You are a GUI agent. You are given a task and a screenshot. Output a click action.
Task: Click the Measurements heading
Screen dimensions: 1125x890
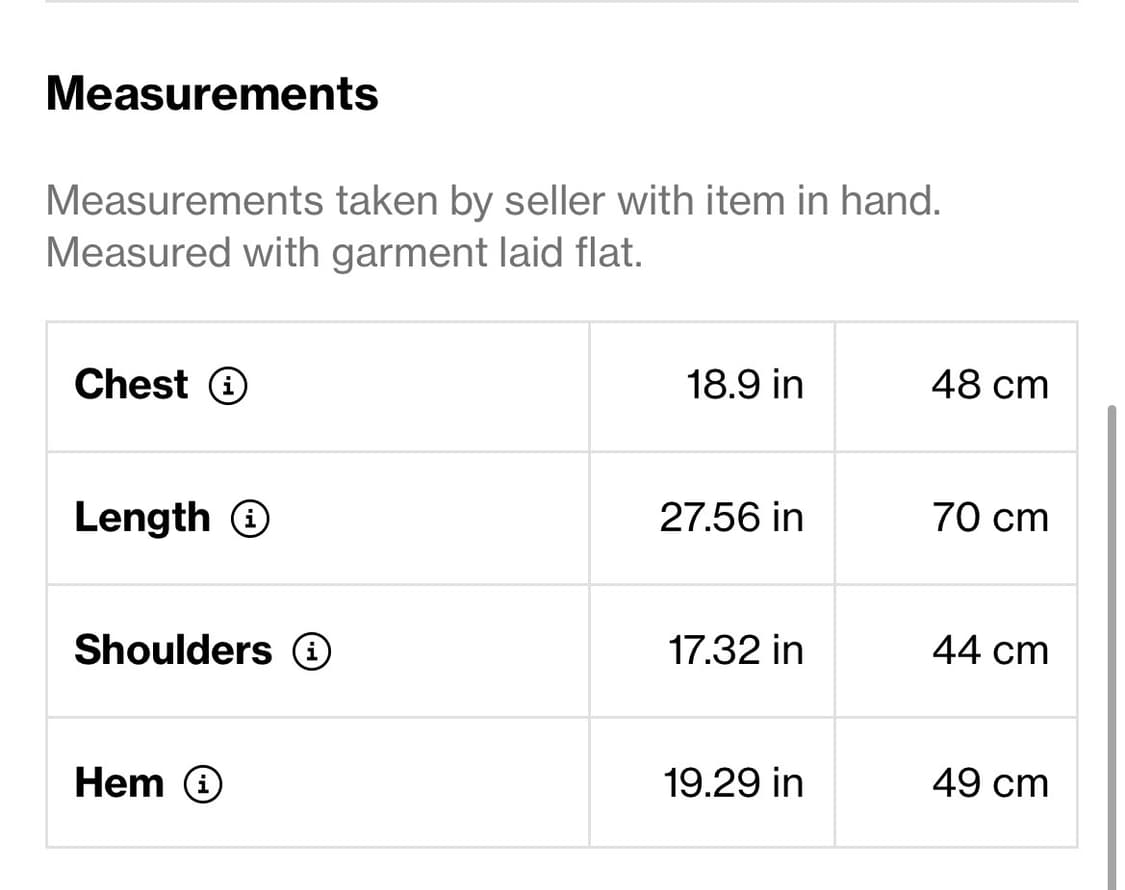coord(212,94)
